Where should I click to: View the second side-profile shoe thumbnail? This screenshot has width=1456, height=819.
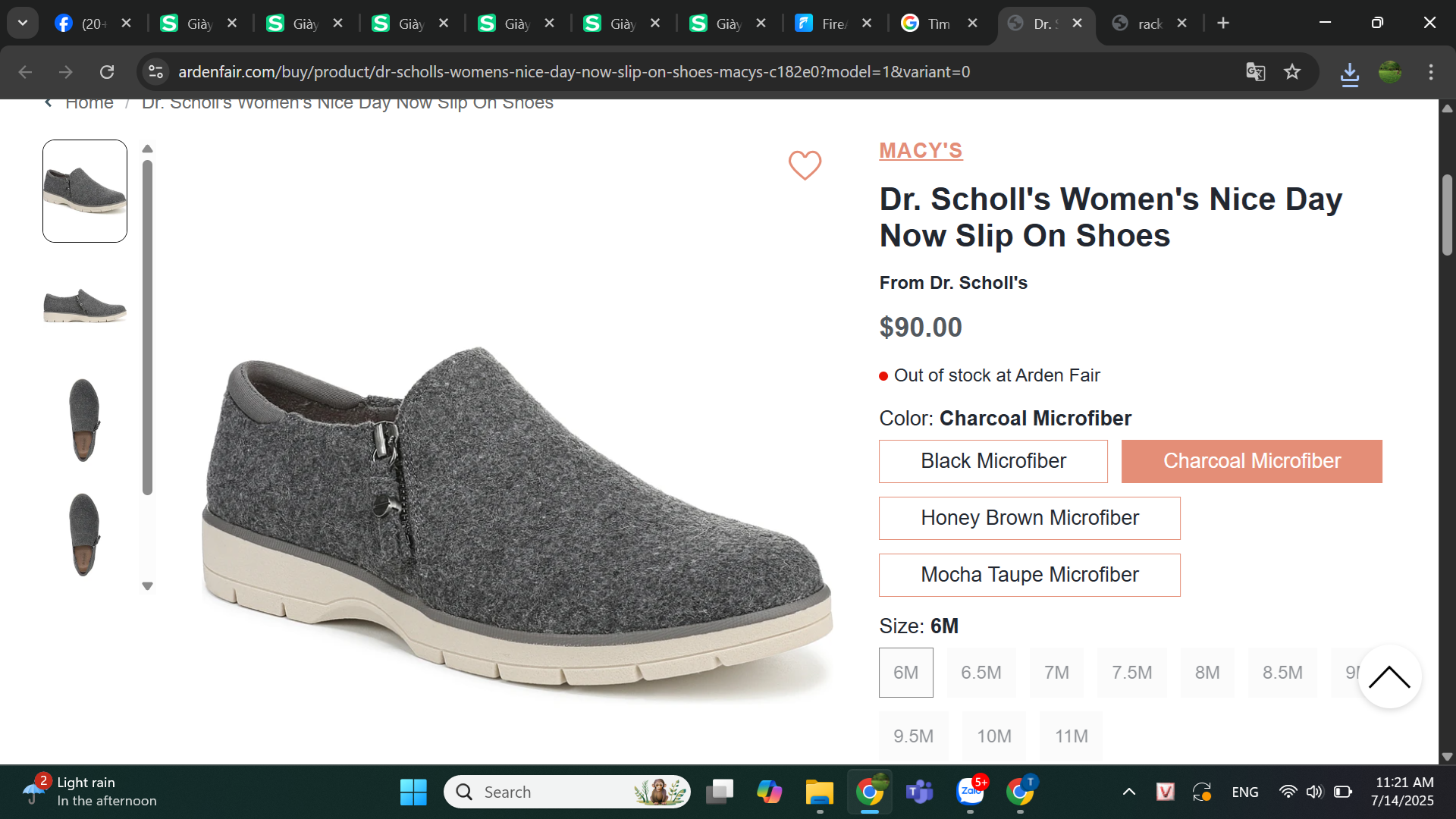coord(85,305)
